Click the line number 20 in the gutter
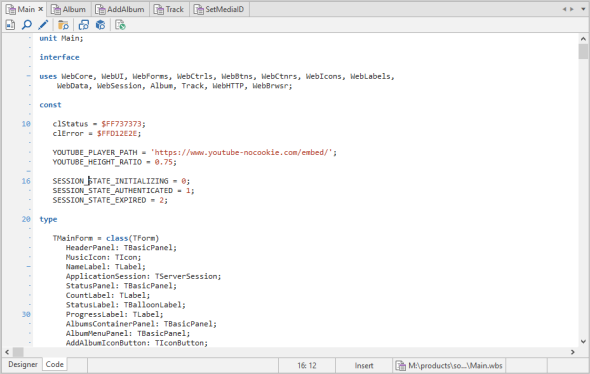Viewport: 590px width, 374px height. click(26, 219)
